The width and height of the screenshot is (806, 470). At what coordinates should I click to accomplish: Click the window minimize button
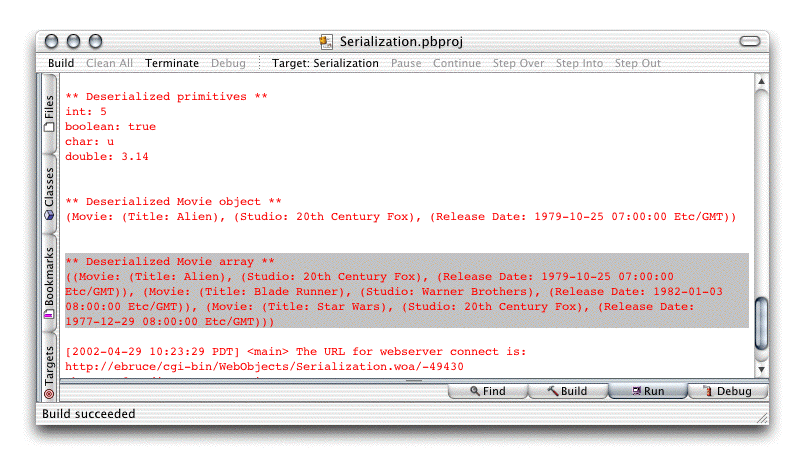click(74, 41)
